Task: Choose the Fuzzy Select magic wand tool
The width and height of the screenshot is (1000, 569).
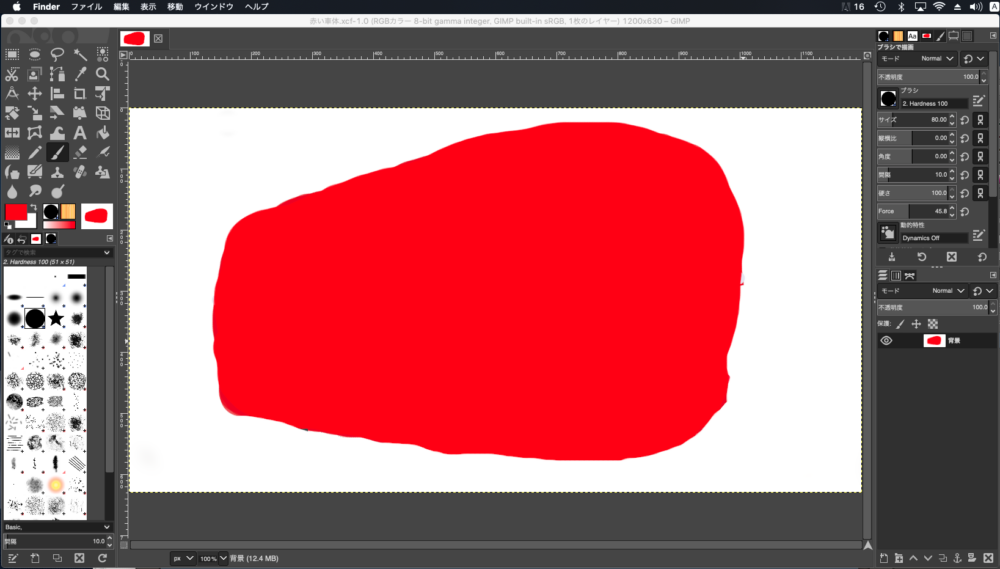Action: tap(80, 54)
